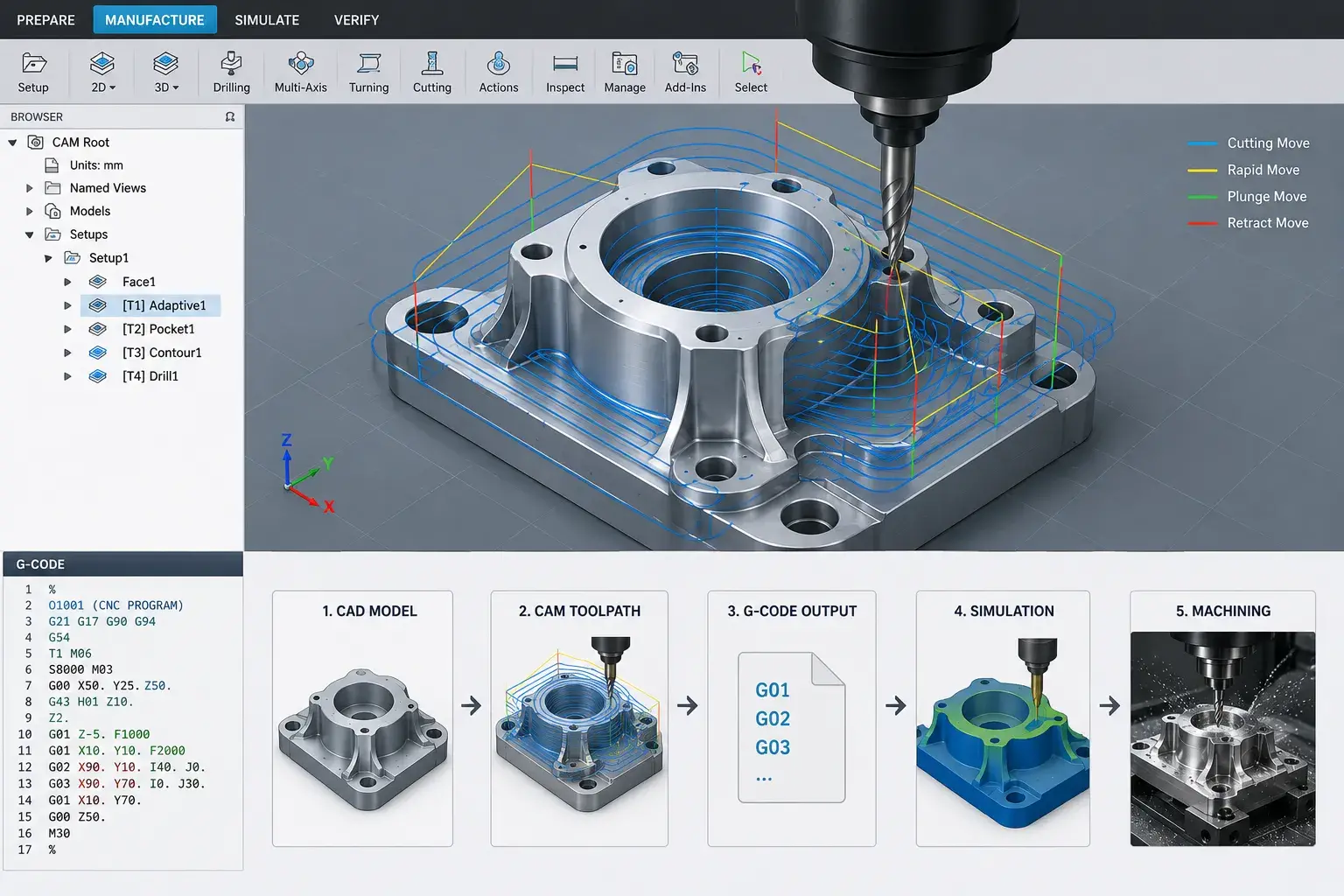Open the Manage tool library
The image size is (1344, 896).
click(x=625, y=72)
